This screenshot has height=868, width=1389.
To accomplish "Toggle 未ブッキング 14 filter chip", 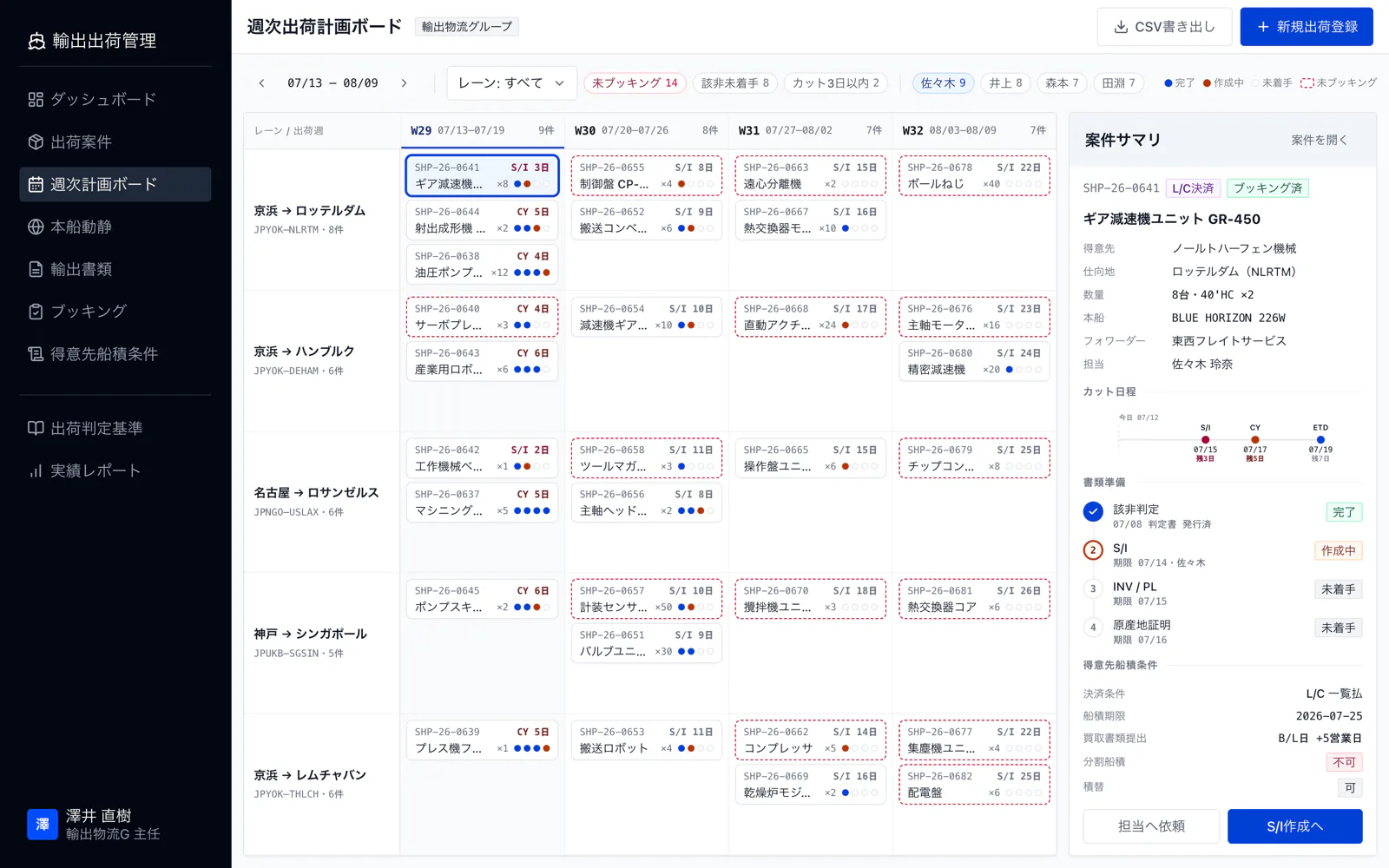I will click(x=635, y=83).
